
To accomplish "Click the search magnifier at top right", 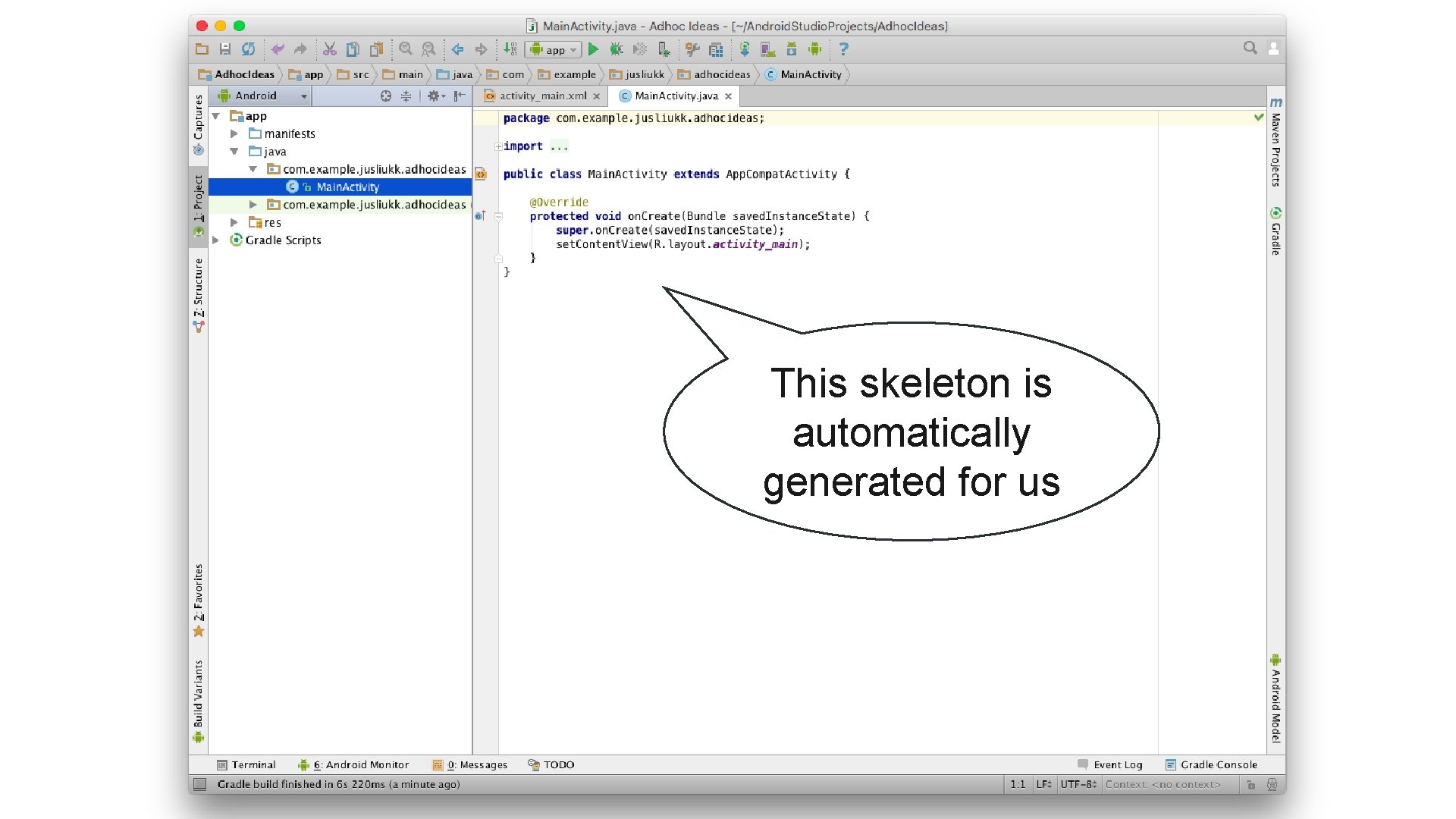I will 1250,48.
